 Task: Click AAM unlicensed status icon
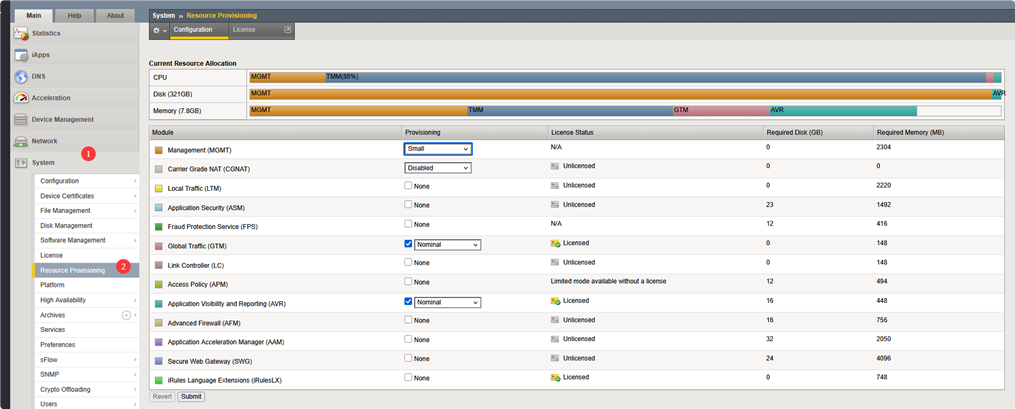pos(554,339)
